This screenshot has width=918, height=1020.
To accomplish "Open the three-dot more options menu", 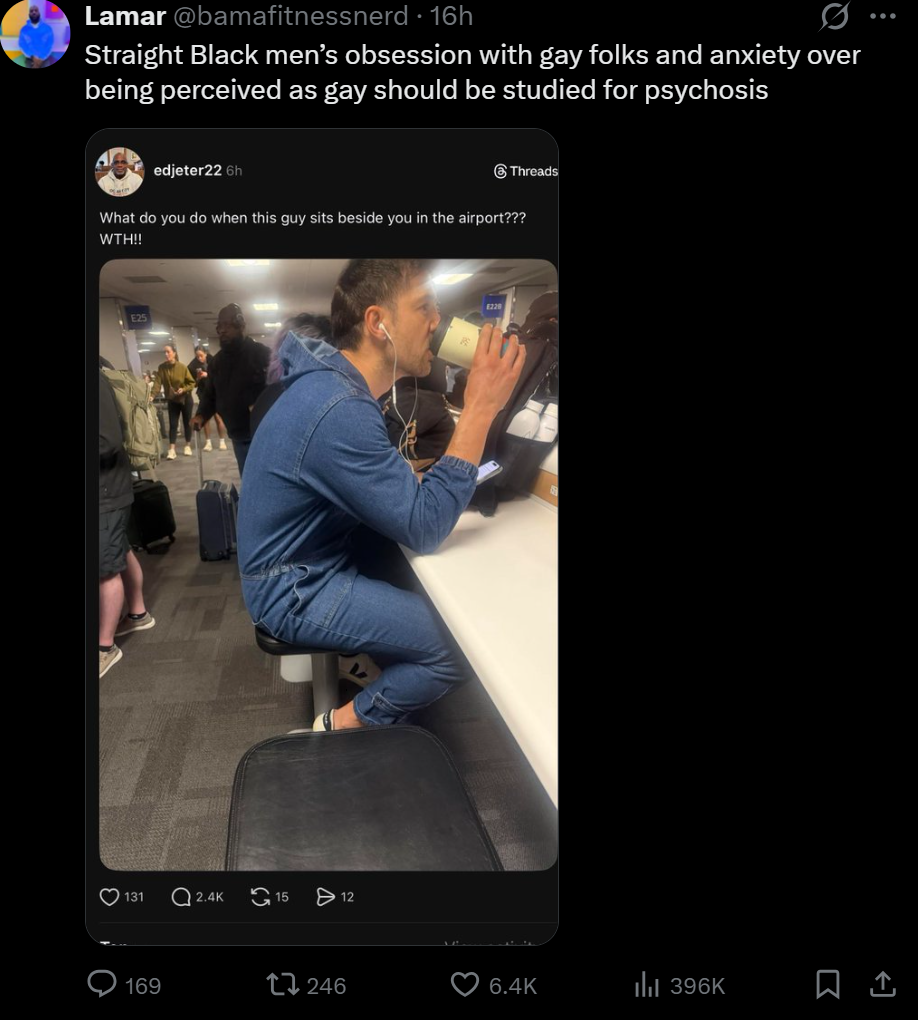I will pos(883,16).
